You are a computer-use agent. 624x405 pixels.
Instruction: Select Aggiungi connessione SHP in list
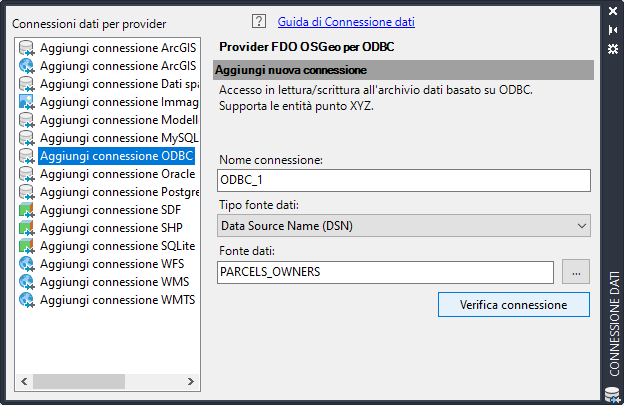(x=110, y=228)
